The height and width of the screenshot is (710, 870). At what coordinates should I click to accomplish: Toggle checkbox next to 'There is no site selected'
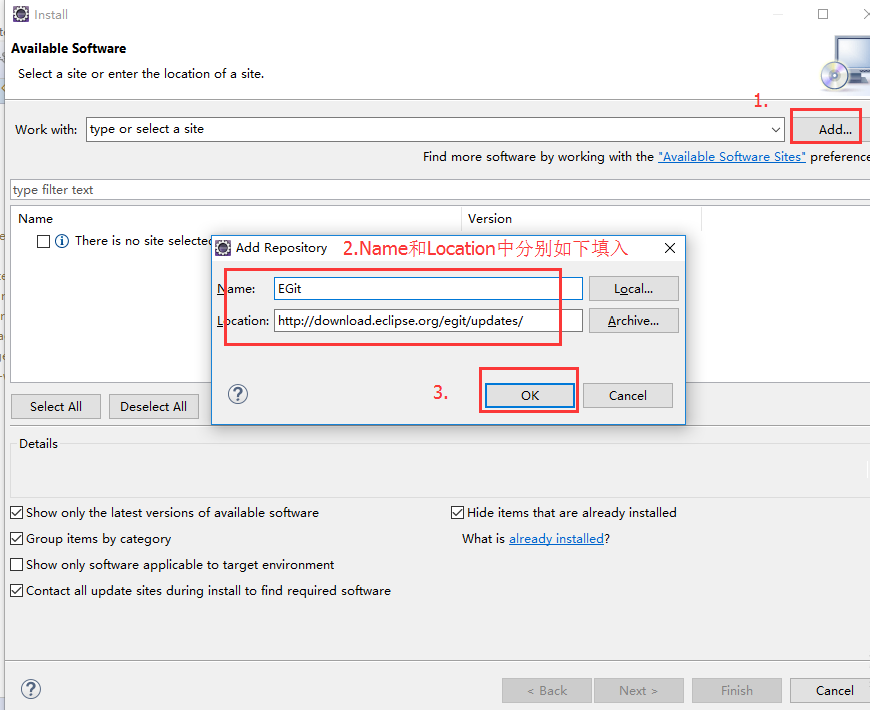[x=43, y=241]
